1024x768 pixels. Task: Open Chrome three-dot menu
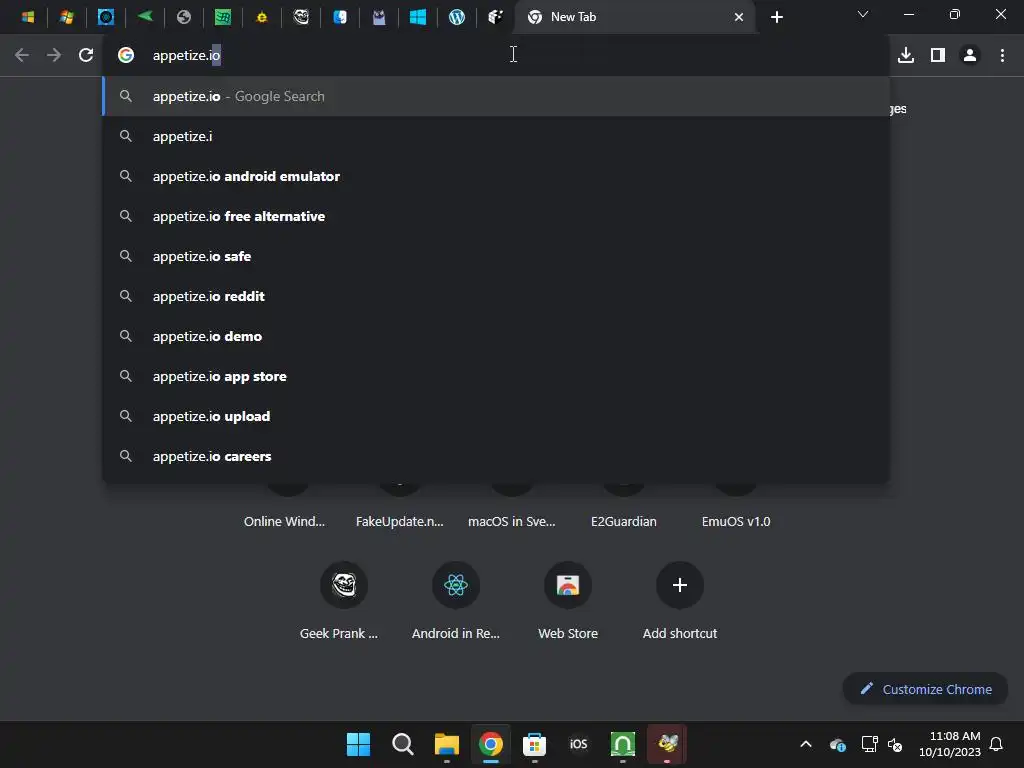1002,55
